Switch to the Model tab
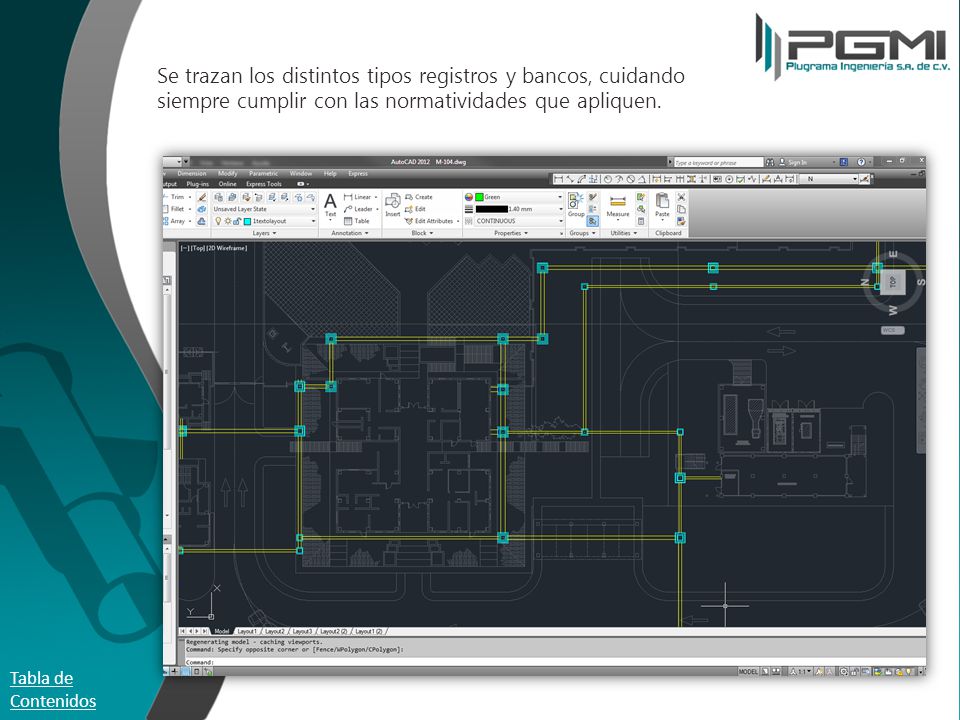The image size is (960, 720). (x=222, y=631)
